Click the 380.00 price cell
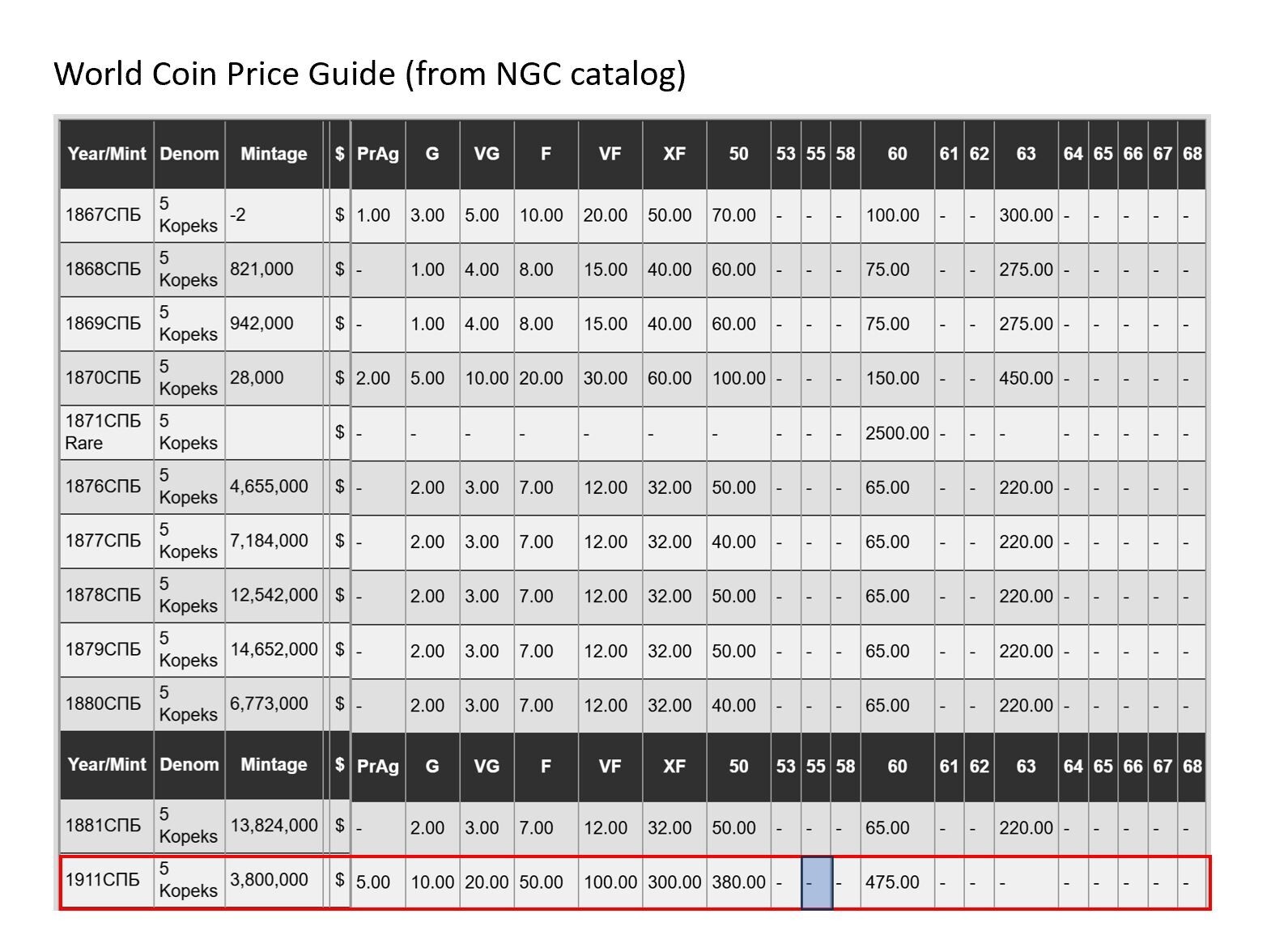Screen dimensions: 1271x952 click(738, 882)
